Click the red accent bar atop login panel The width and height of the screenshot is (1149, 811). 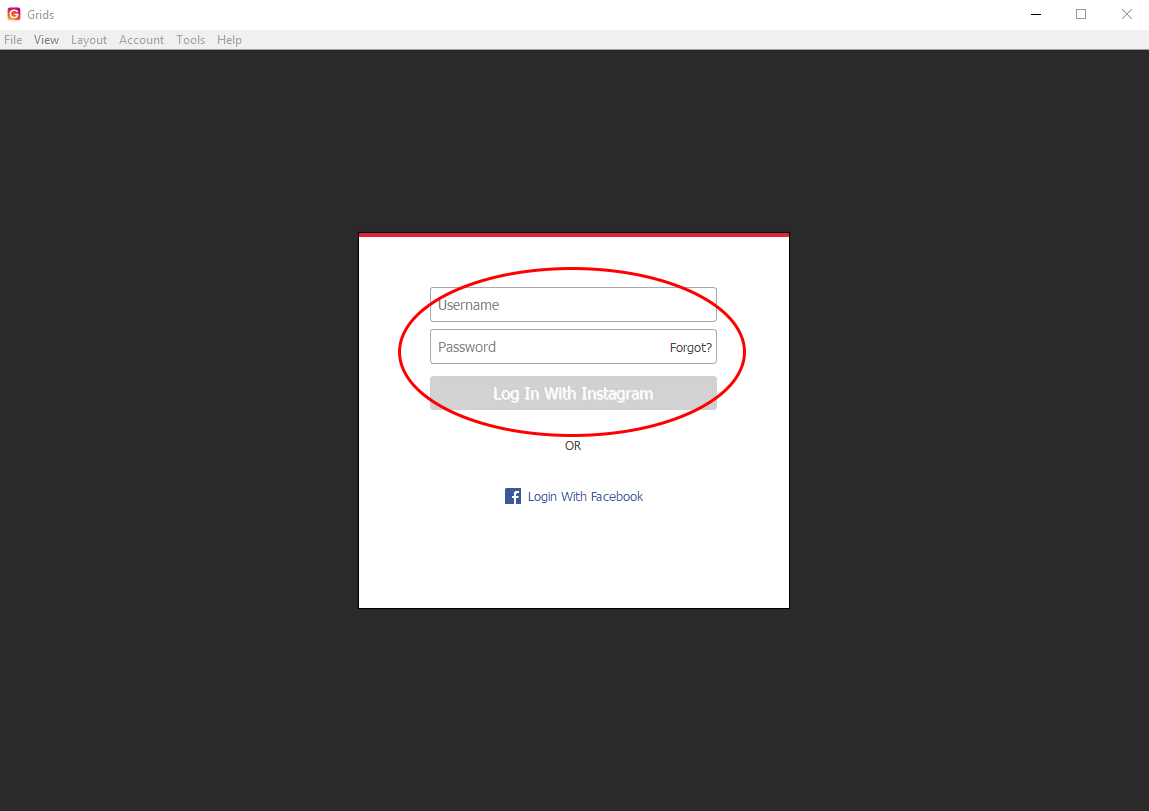point(574,235)
